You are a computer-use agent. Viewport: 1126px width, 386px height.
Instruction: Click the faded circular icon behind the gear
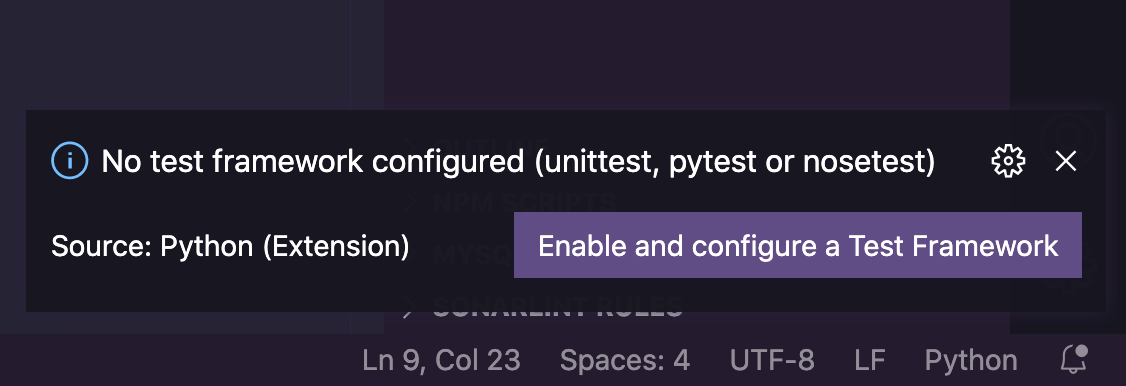click(1069, 136)
